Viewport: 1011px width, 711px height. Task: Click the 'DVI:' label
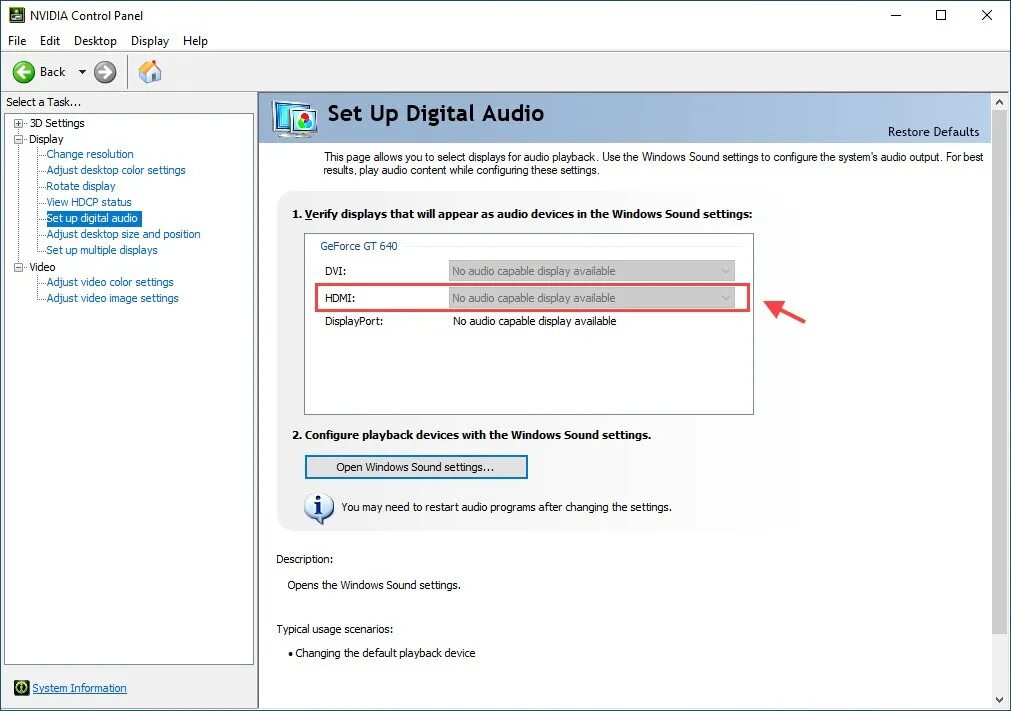pyautogui.click(x=335, y=271)
